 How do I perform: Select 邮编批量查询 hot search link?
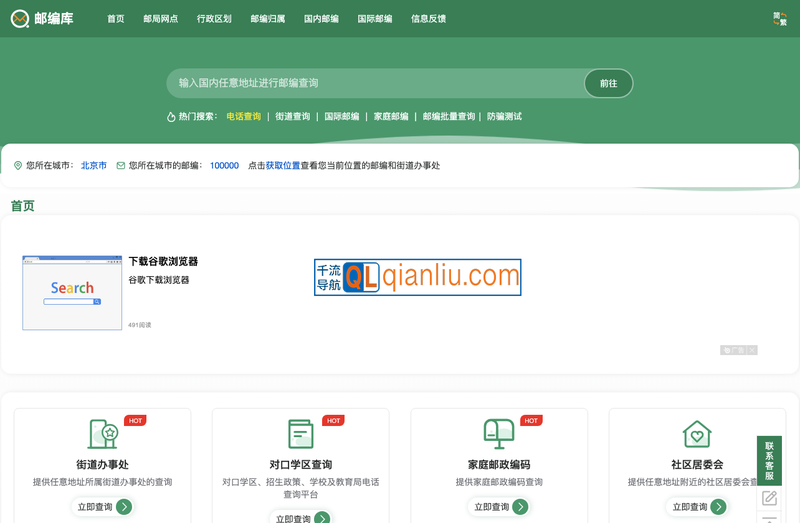click(449, 117)
